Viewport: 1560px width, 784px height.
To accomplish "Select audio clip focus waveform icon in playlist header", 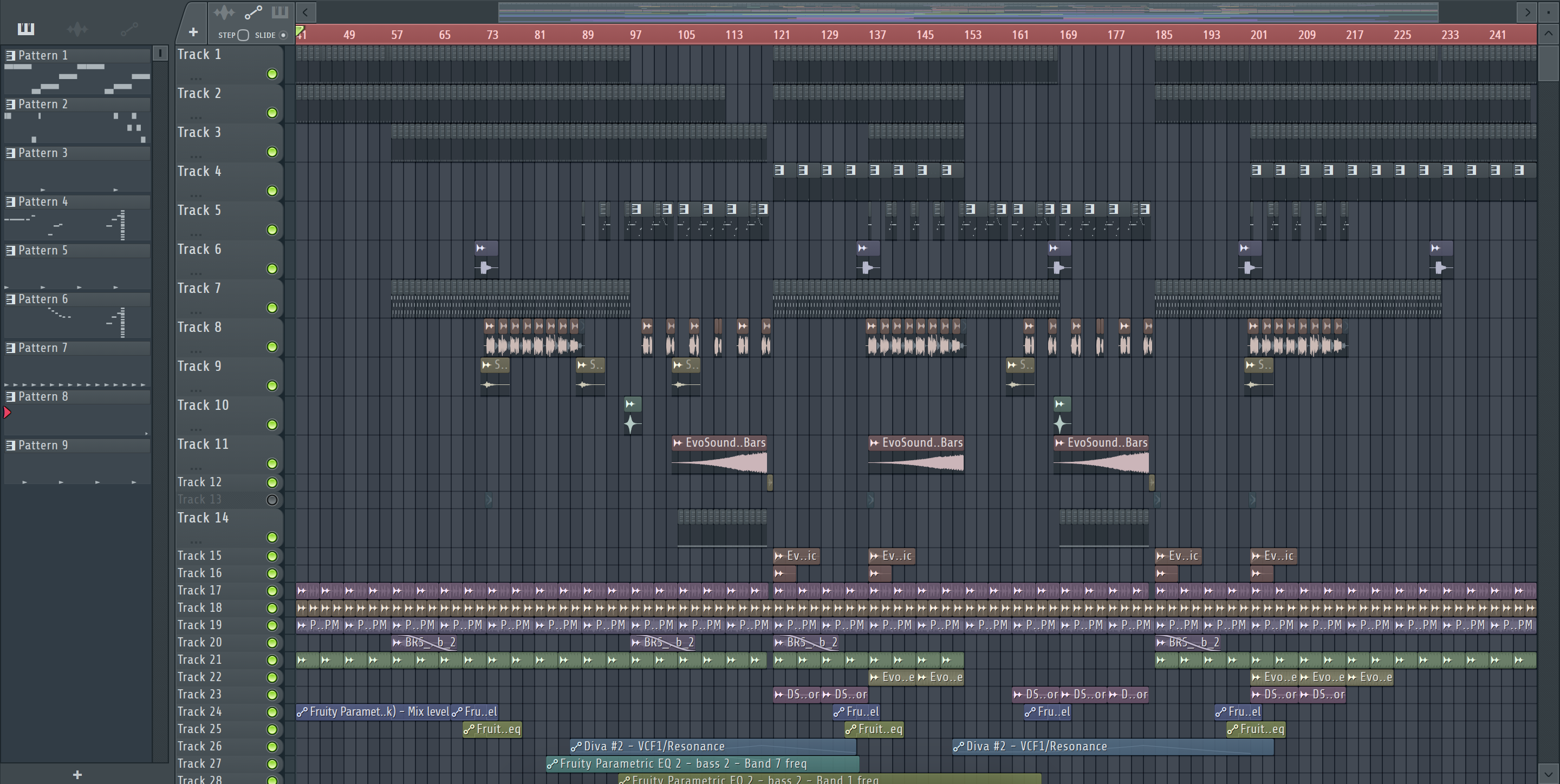I will [224, 12].
